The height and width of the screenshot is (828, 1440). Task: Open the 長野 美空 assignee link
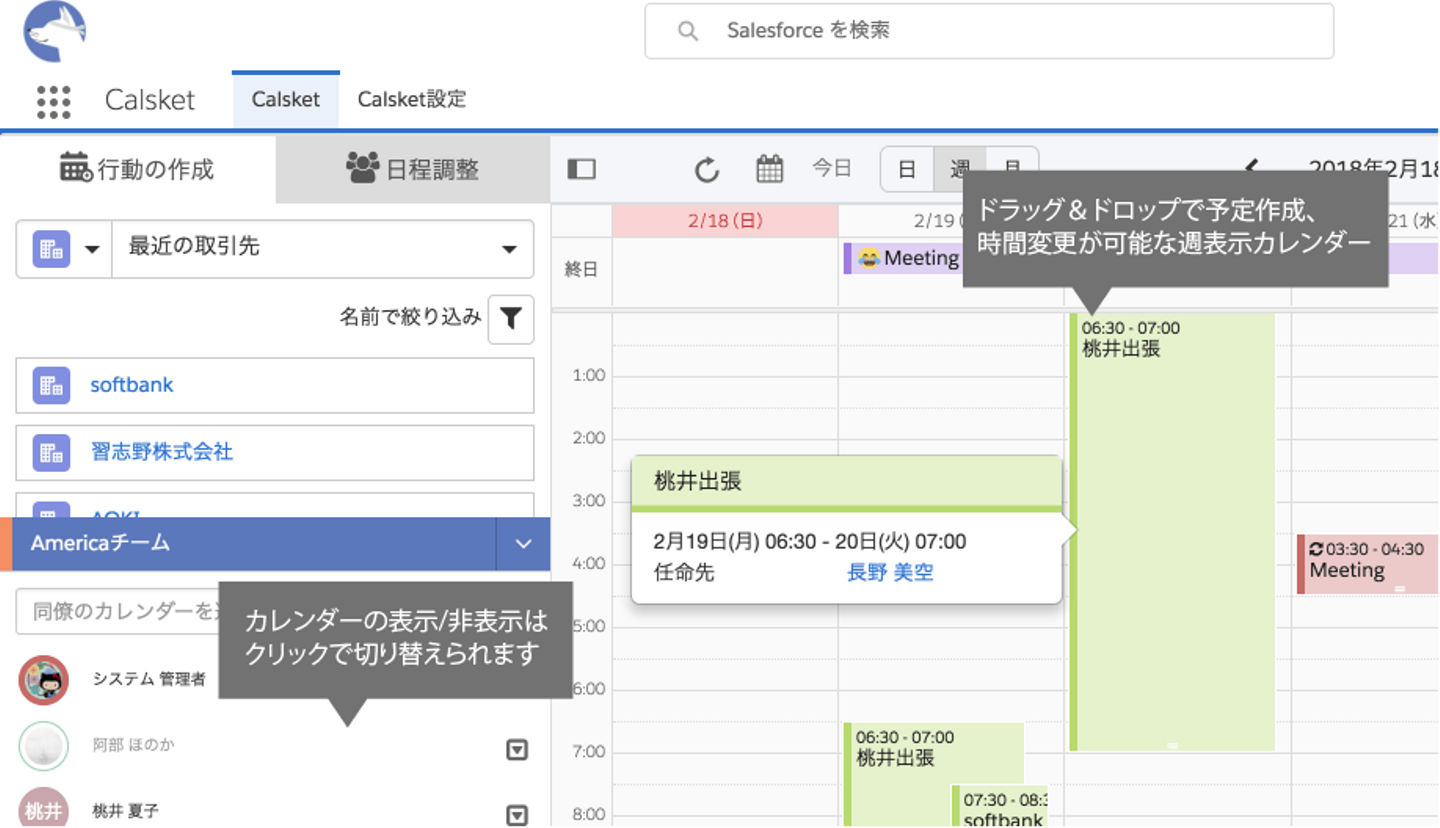[x=890, y=573]
